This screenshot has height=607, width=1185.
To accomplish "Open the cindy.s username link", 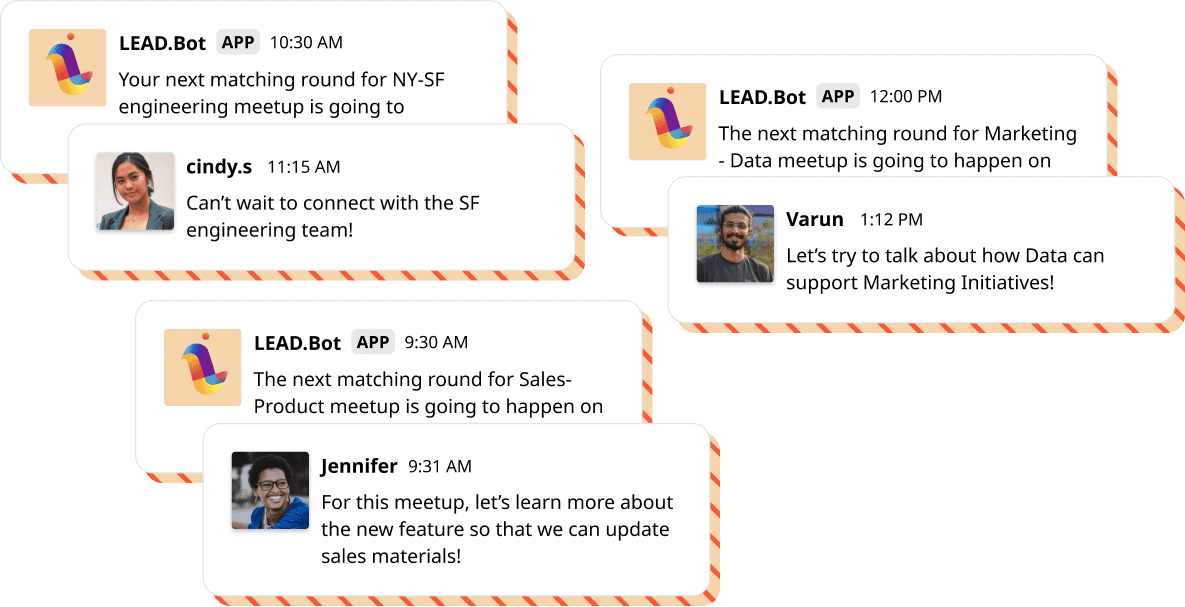I will point(219,167).
